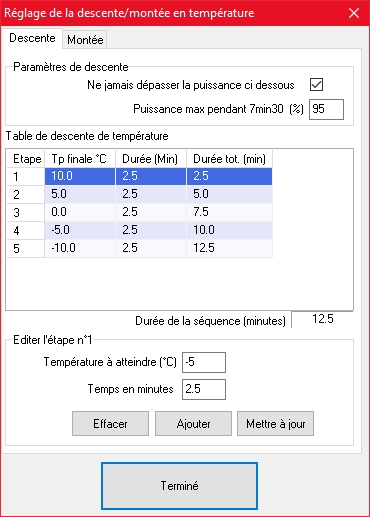This screenshot has height=517, width=370.
Task: Click the Temps en minutes input field
Action: point(204,389)
